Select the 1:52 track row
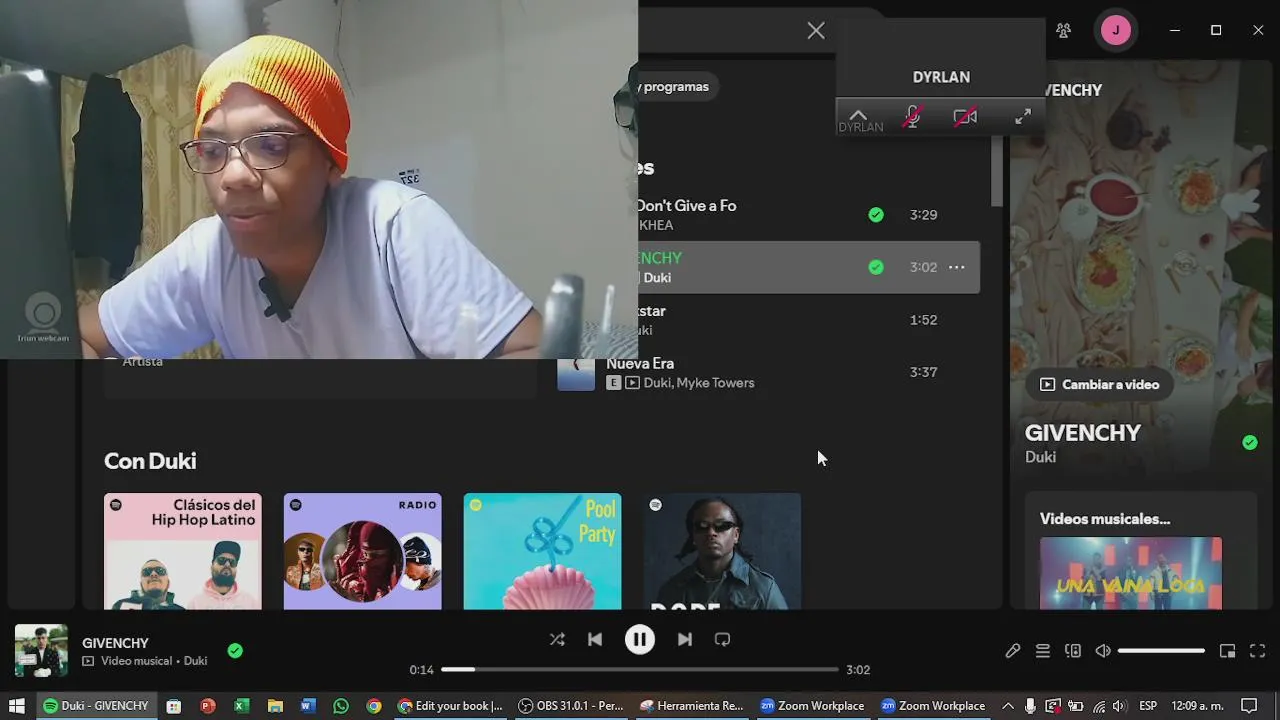1280x720 pixels. (808, 320)
